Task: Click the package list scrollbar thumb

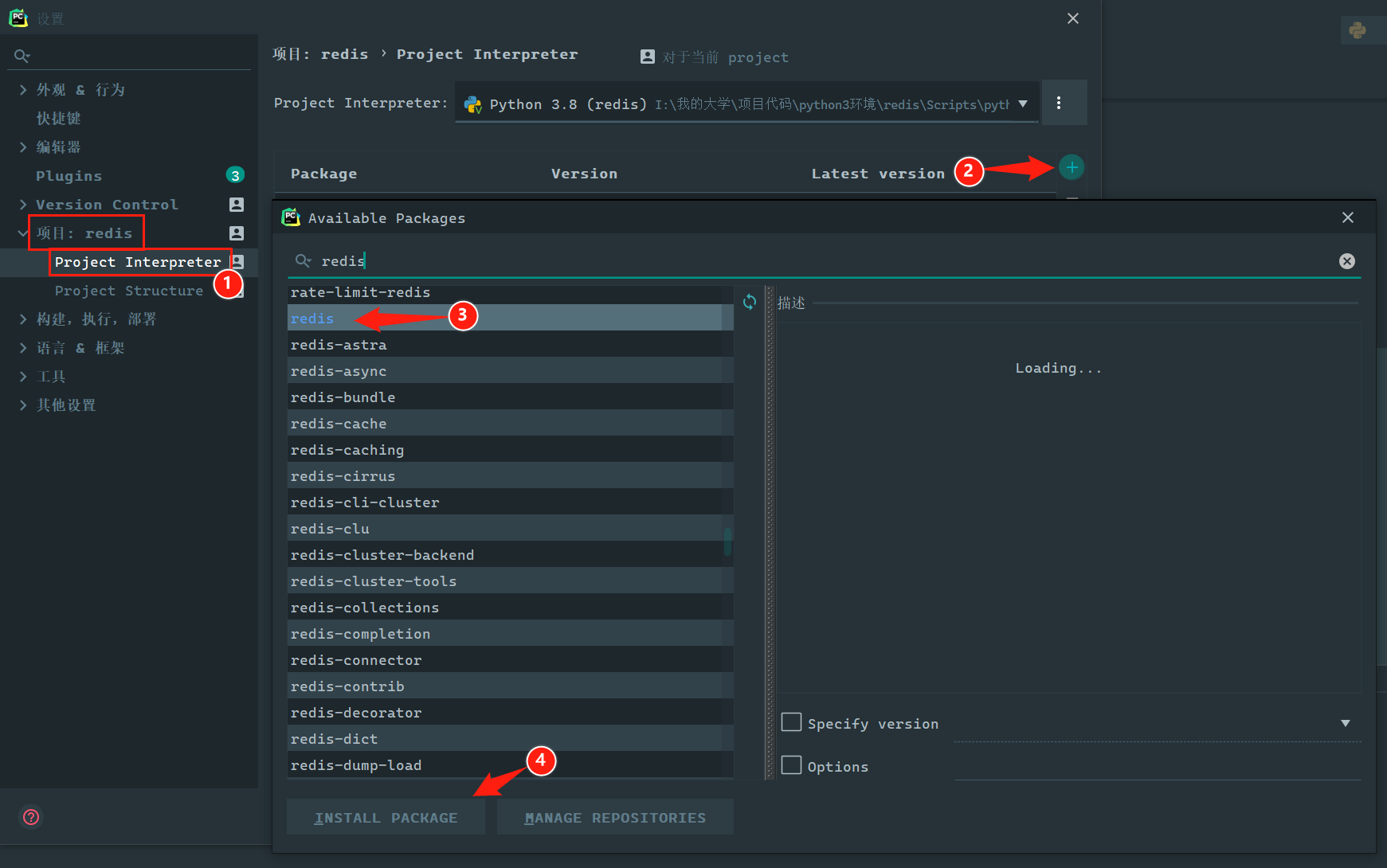Action: tap(727, 542)
